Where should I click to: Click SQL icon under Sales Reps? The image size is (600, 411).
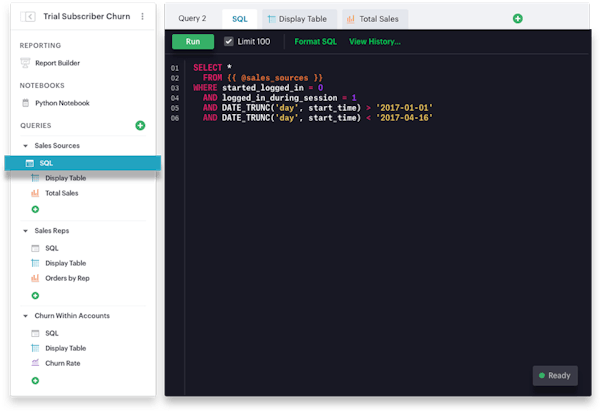pyautogui.click(x=35, y=248)
